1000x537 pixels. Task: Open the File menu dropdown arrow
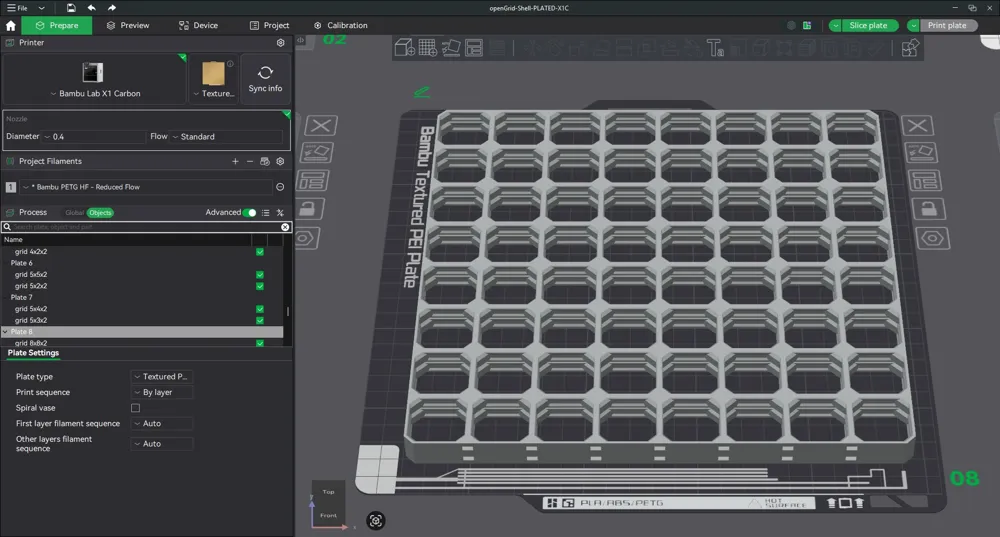click(x=41, y=8)
